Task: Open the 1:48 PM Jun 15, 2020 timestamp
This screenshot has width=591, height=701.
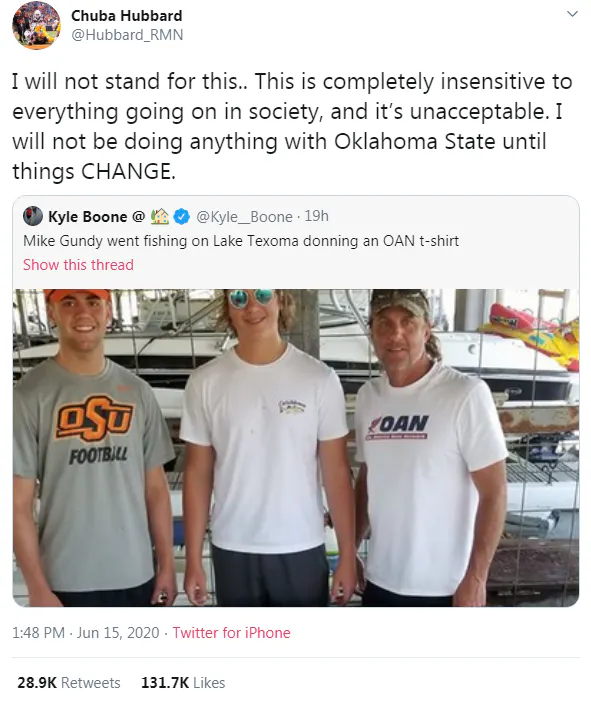Action: pyautogui.click(x=86, y=633)
